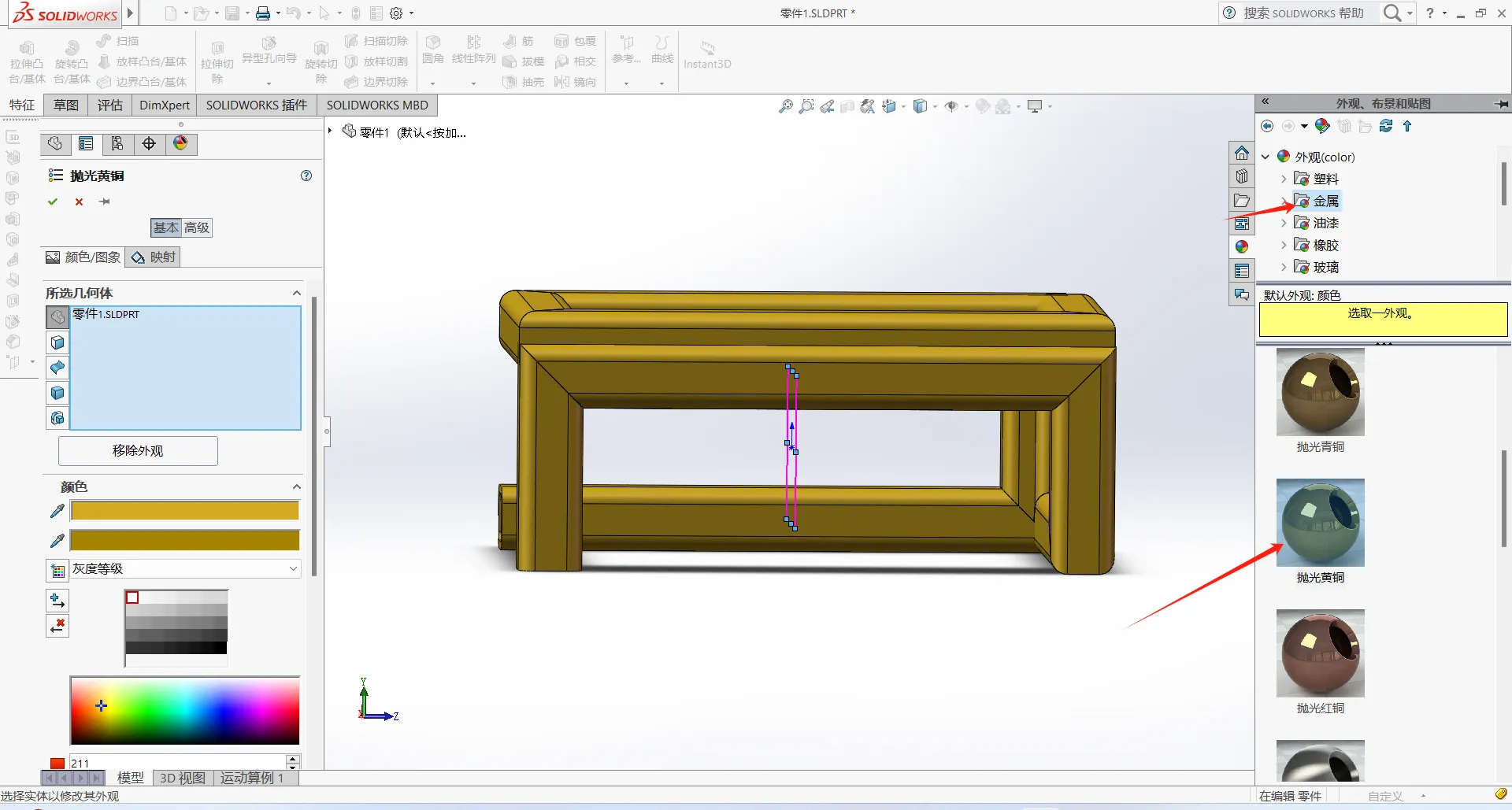Open the 映射 mapping tab

[154, 257]
